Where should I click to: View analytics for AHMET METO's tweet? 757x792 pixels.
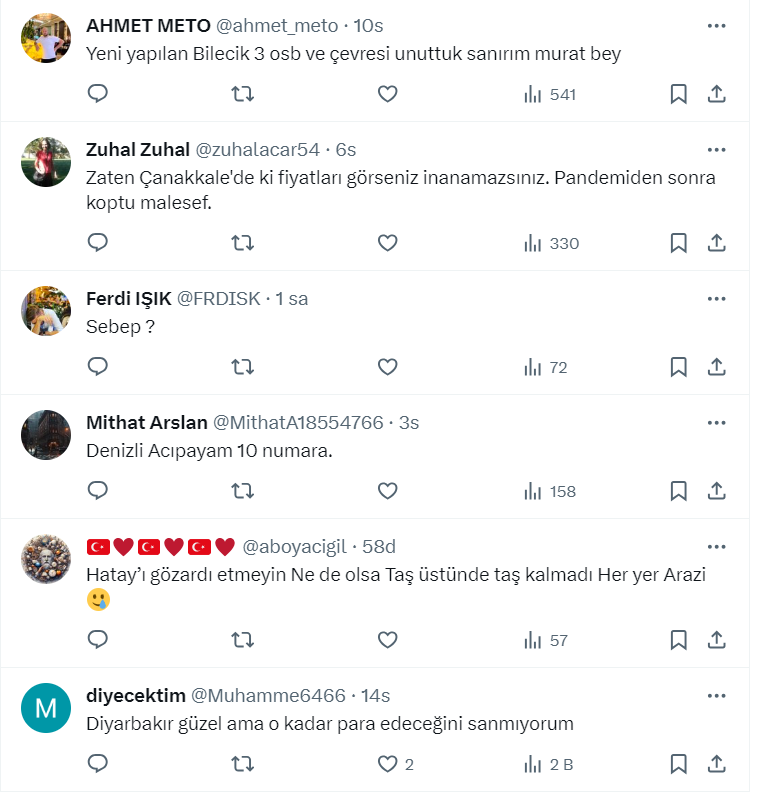click(x=550, y=94)
